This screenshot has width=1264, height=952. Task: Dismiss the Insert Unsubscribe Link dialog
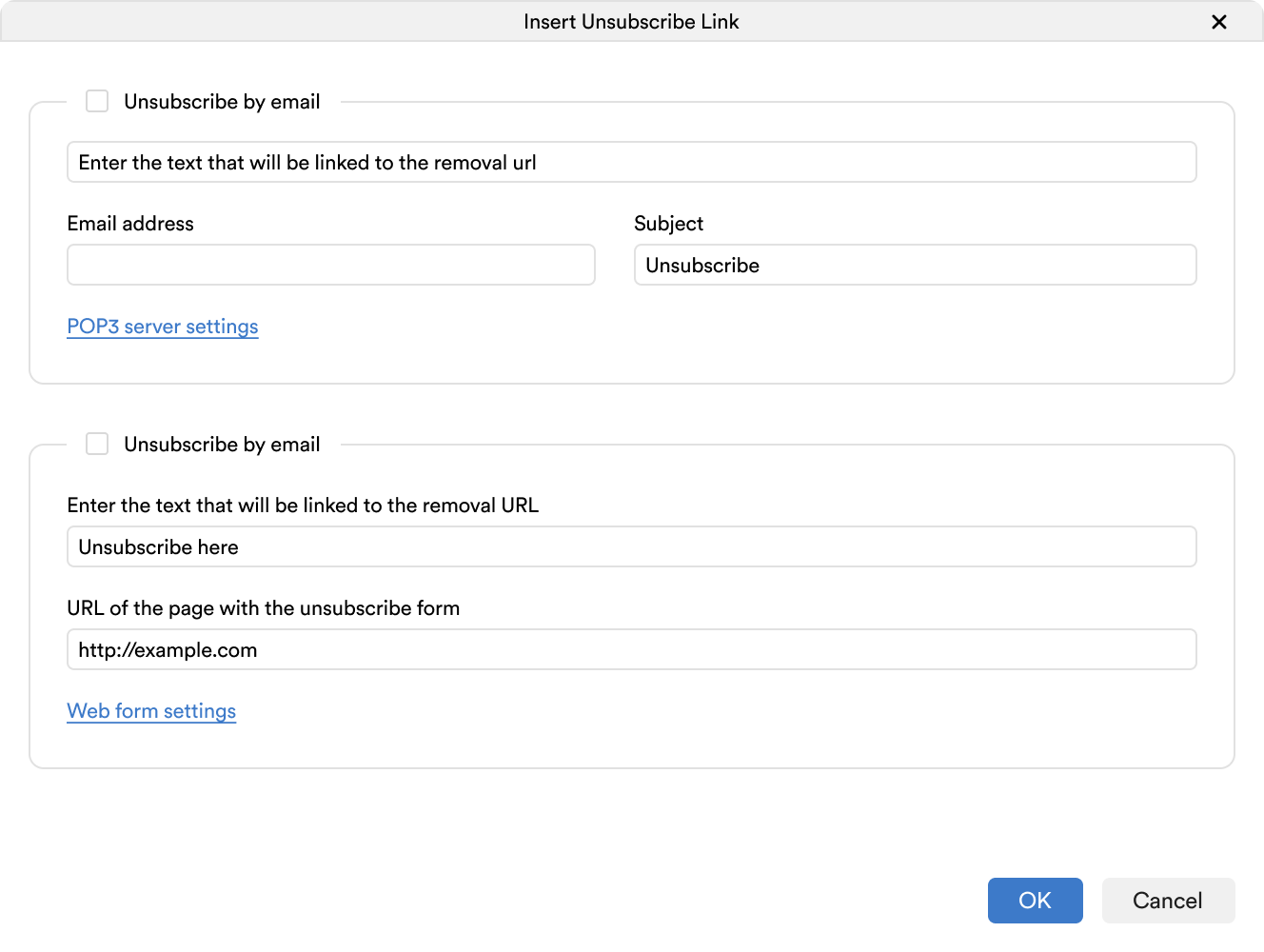coord(1219,22)
